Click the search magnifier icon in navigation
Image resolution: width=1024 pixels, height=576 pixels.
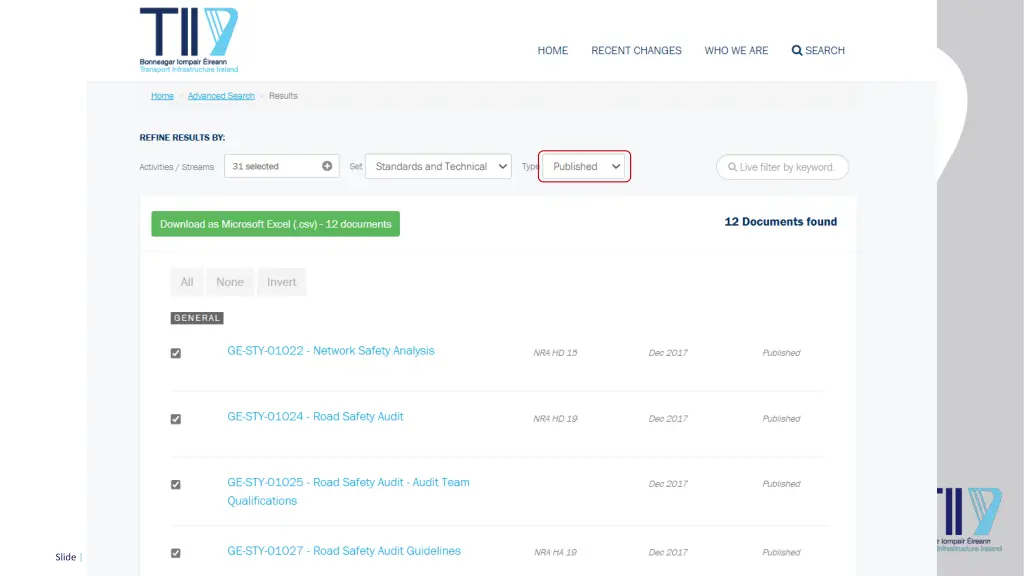[797, 50]
